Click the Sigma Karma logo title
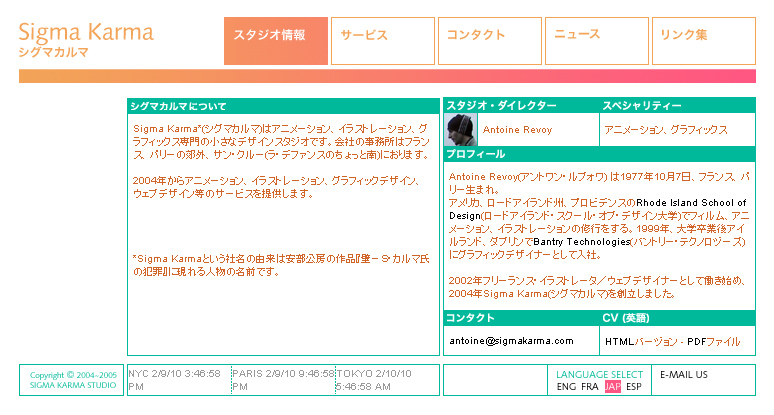Screen dimensions: 774x415 pyautogui.click(x=86, y=31)
